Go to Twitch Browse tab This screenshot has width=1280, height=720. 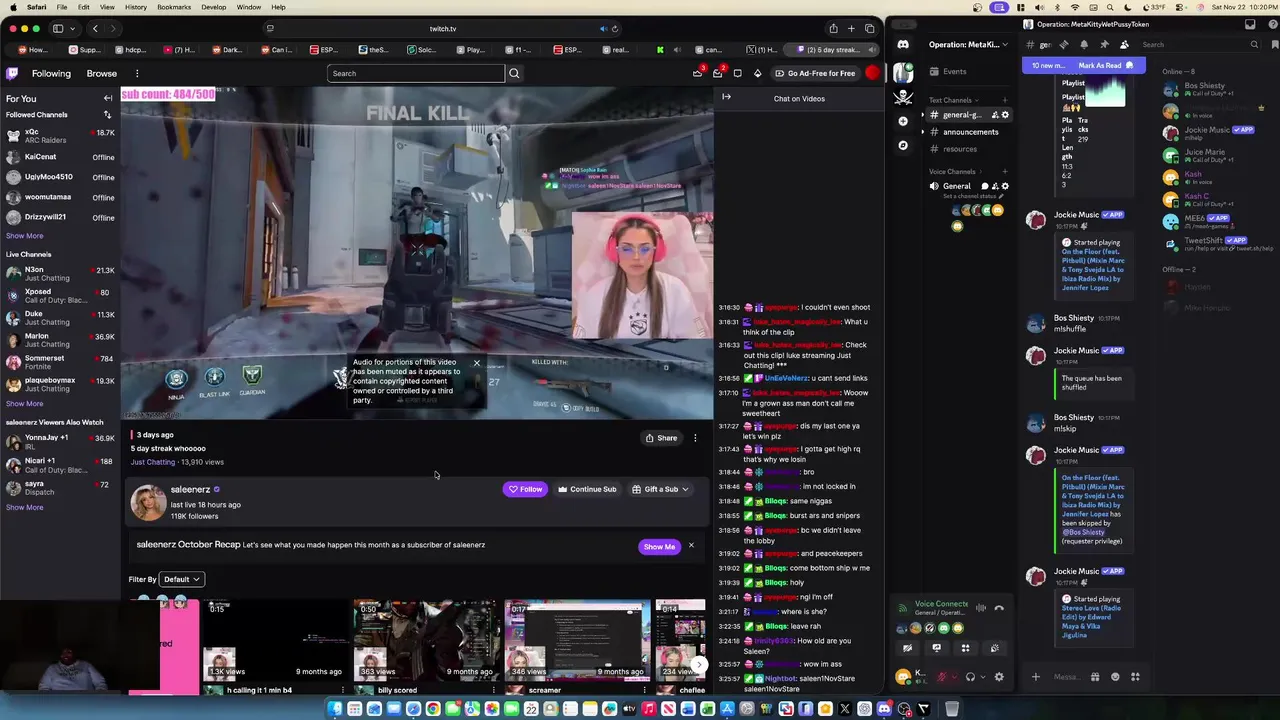101,73
